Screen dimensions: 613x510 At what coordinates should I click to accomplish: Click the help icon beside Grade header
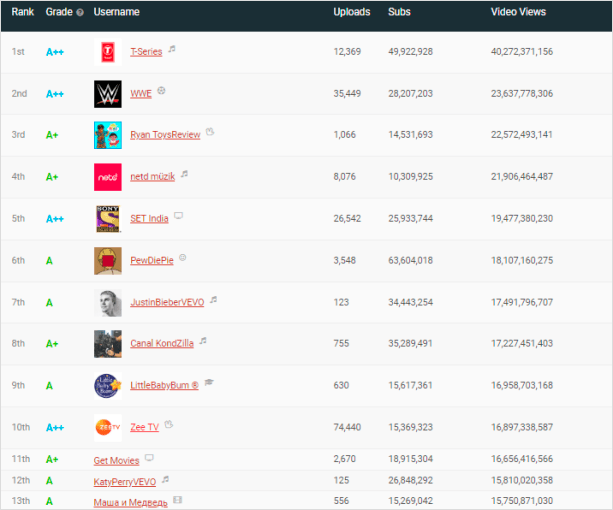80,13
